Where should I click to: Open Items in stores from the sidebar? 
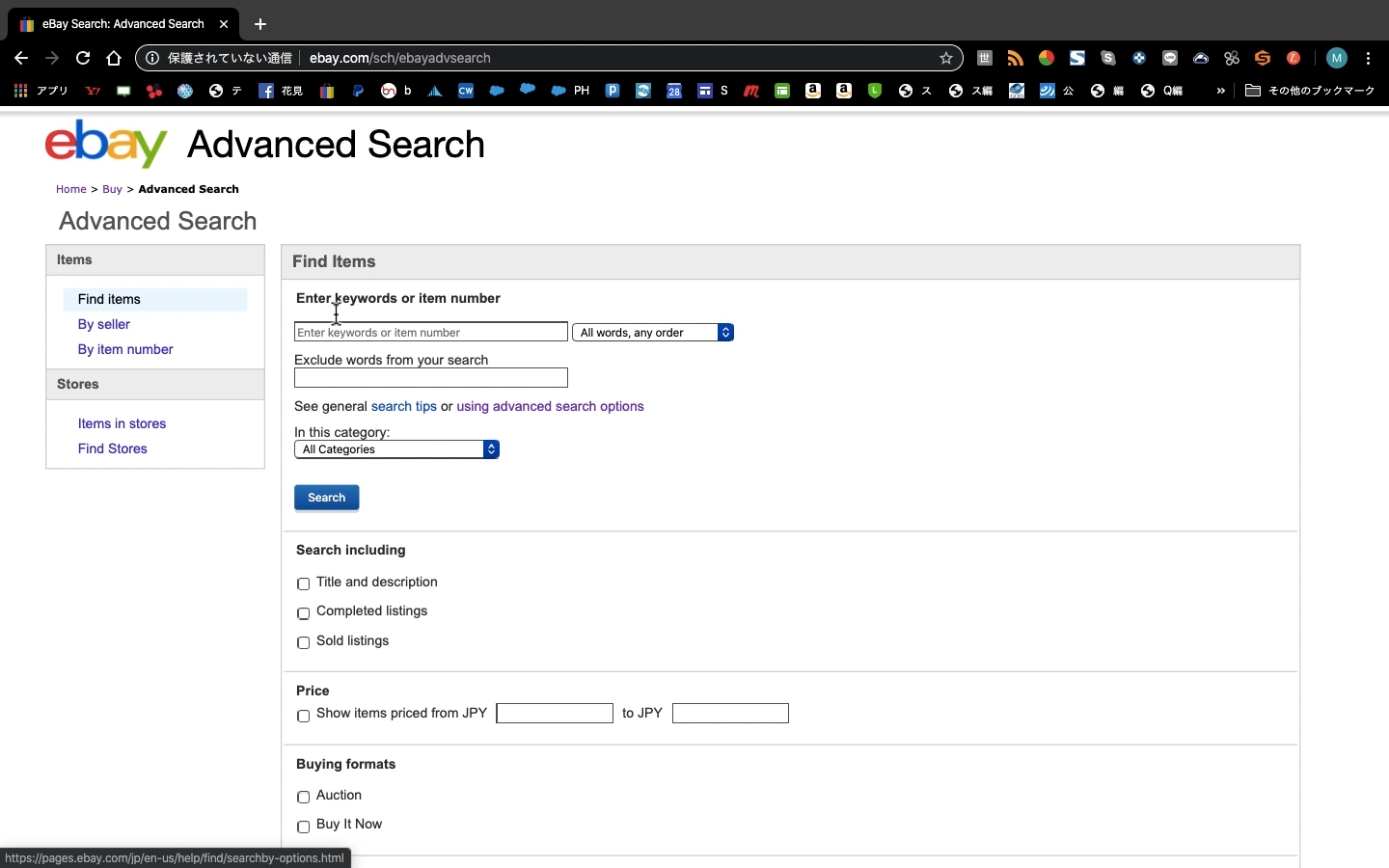point(122,423)
